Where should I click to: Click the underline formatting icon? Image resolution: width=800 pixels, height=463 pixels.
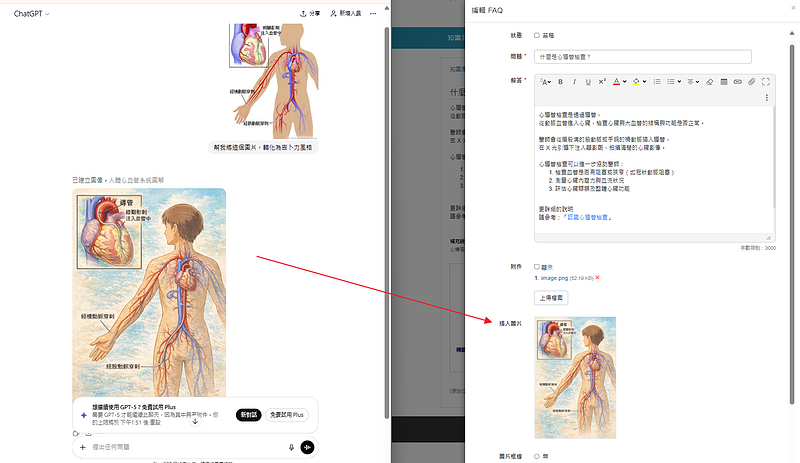point(588,81)
